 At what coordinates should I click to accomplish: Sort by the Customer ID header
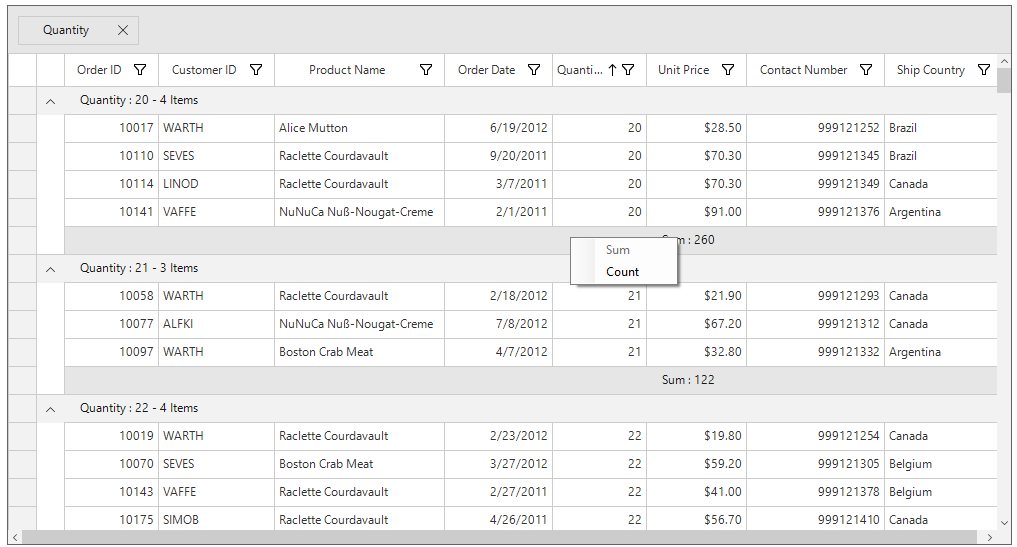(204, 70)
